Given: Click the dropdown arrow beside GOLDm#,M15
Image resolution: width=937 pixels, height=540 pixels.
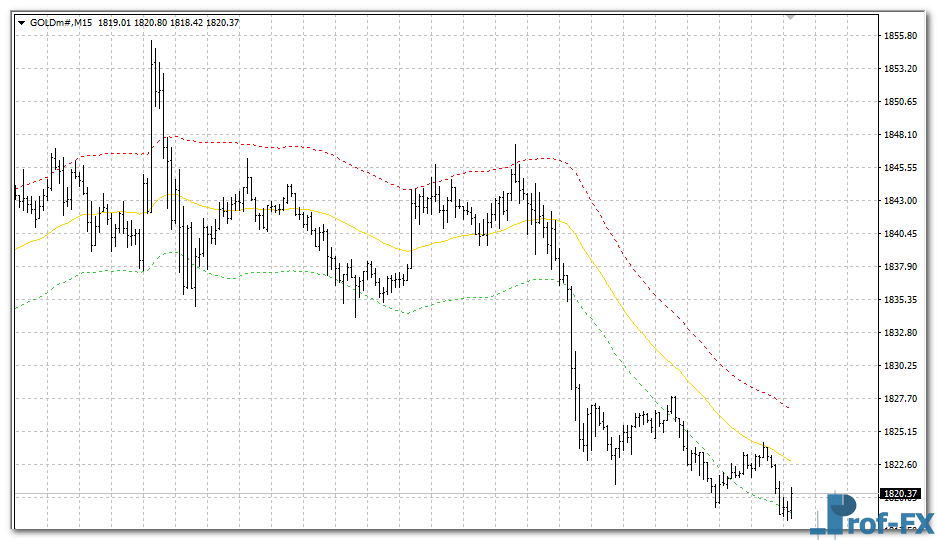Looking at the screenshot, I should (x=21, y=23).
